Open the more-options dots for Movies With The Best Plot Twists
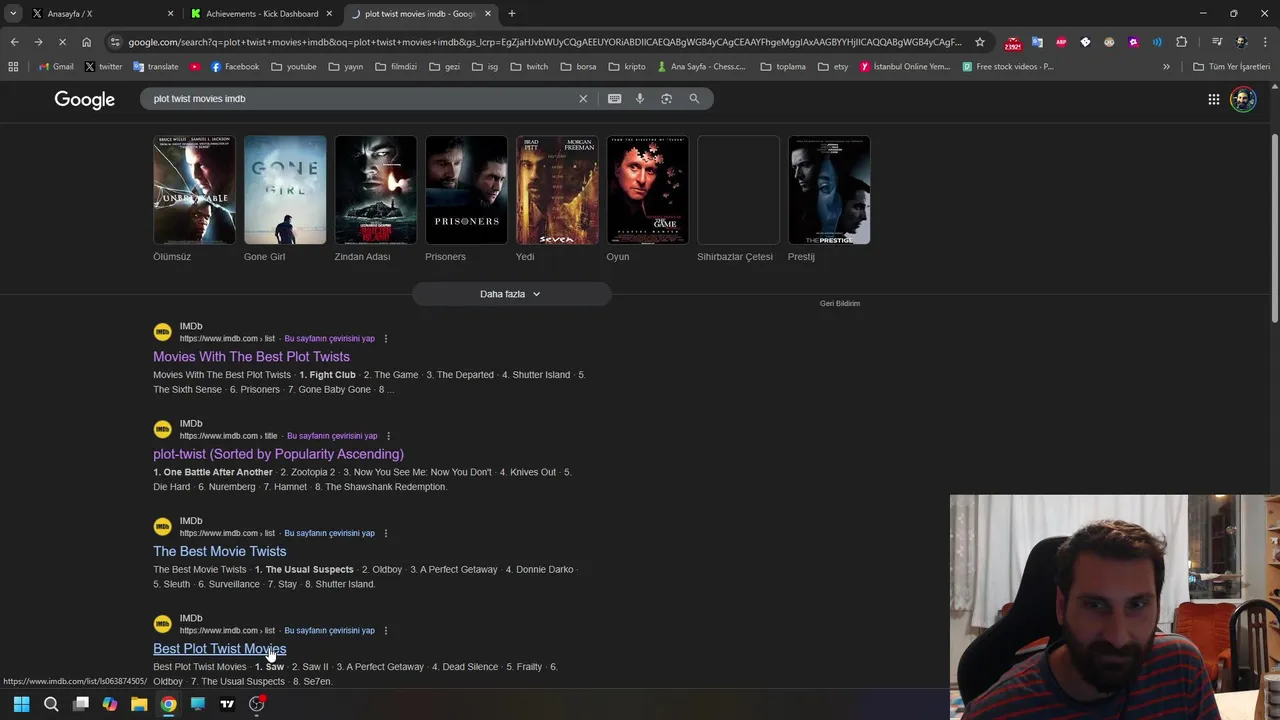This screenshot has height=720, width=1280. click(386, 339)
